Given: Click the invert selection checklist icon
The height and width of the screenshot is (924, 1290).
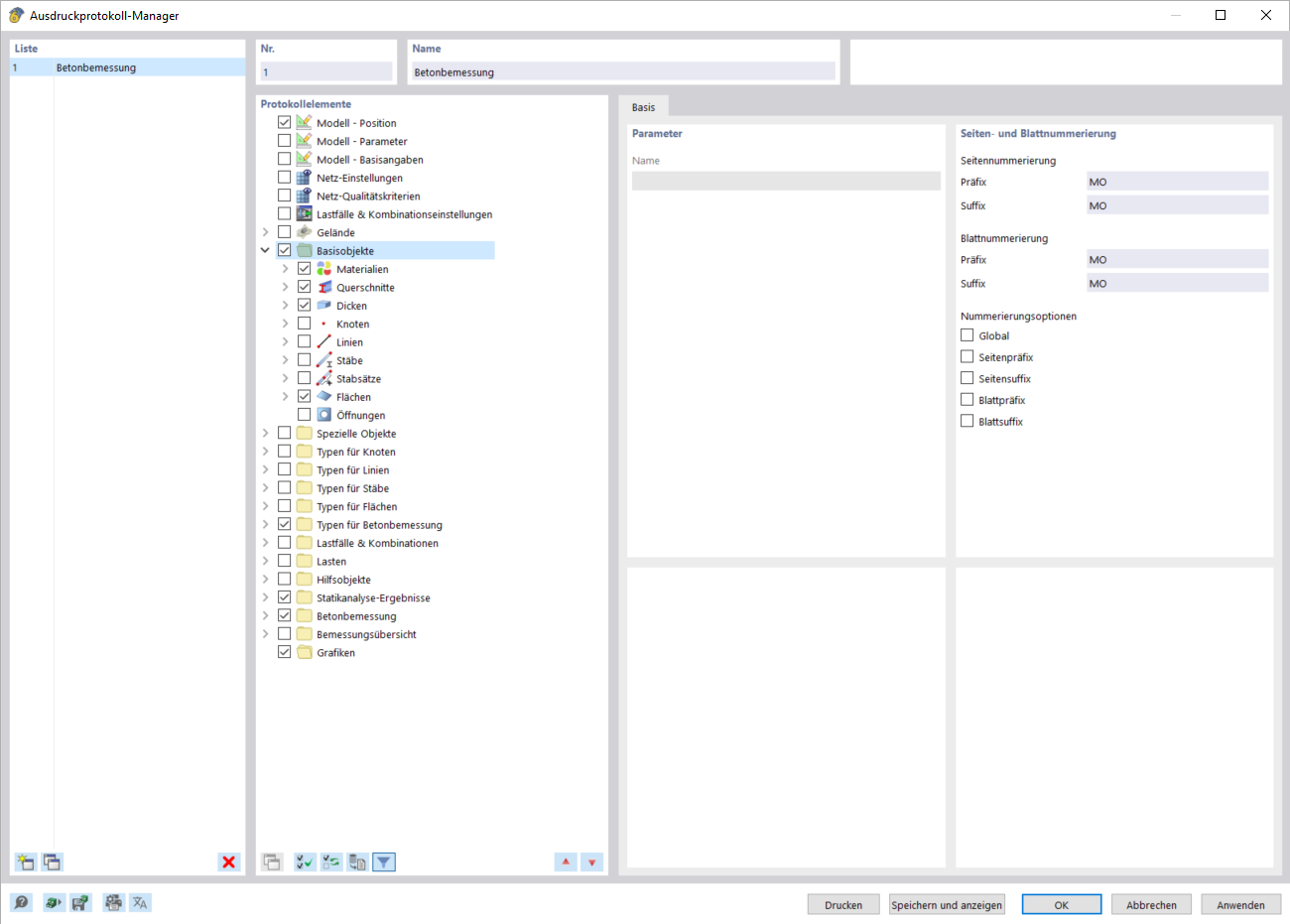Looking at the screenshot, I should click(331, 862).
